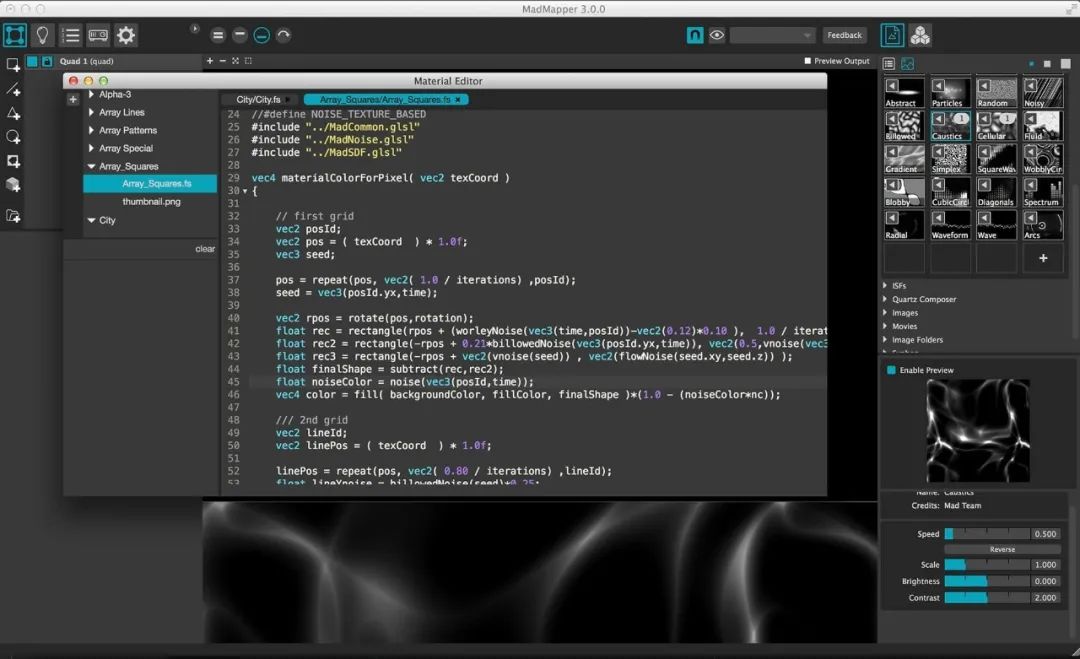Open the lights bulb tab icon

(x=43, y=34)
